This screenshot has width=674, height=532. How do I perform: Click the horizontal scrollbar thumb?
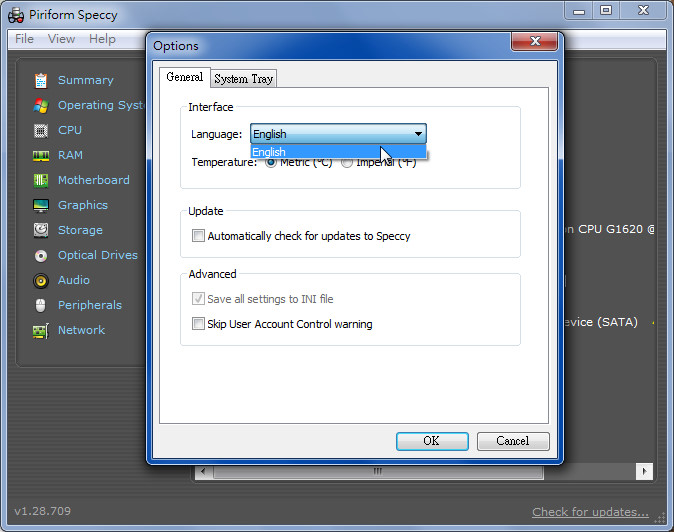pos(378,472)
